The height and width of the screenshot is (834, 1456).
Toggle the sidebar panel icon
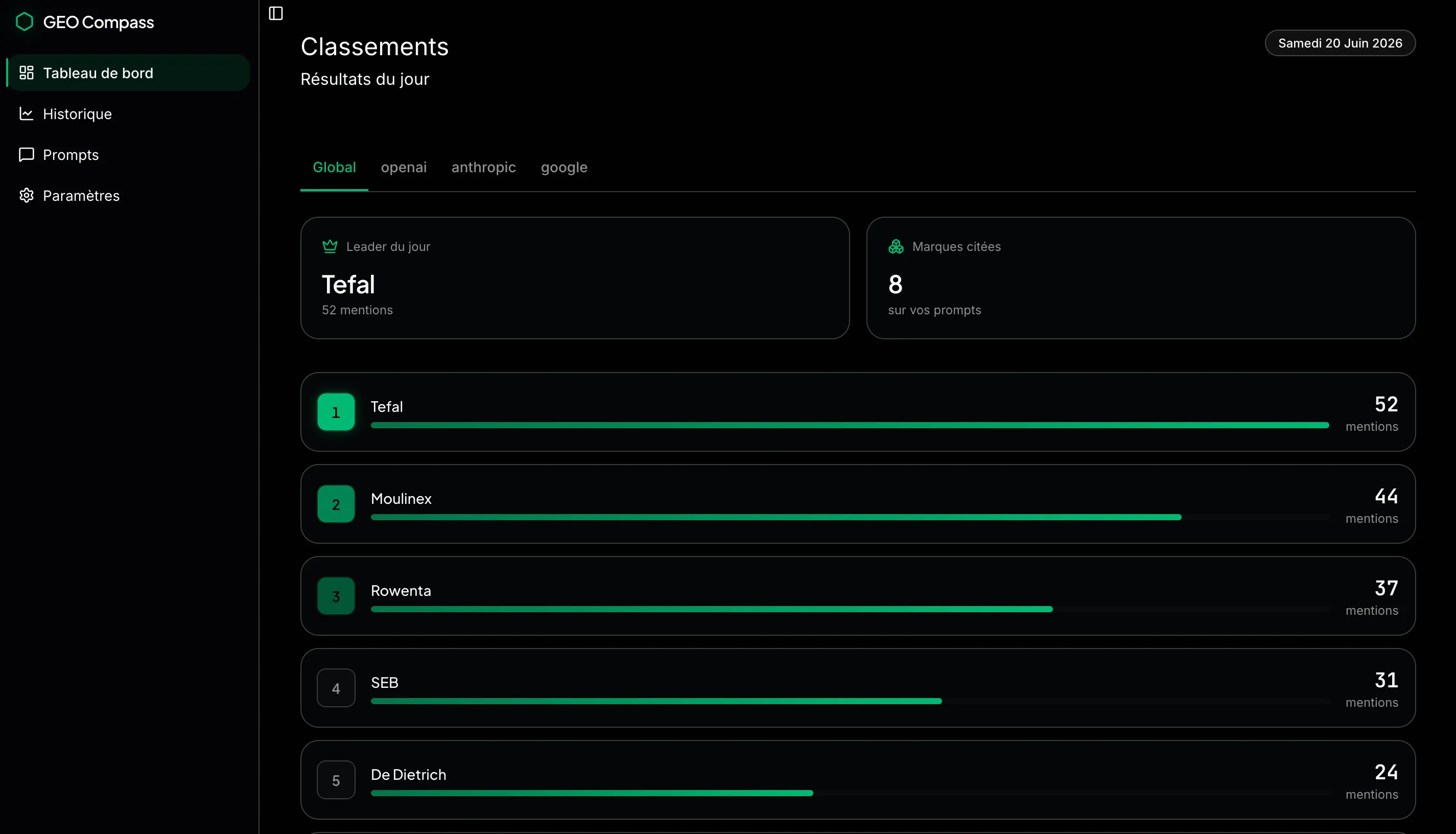(x=276, y=13)
